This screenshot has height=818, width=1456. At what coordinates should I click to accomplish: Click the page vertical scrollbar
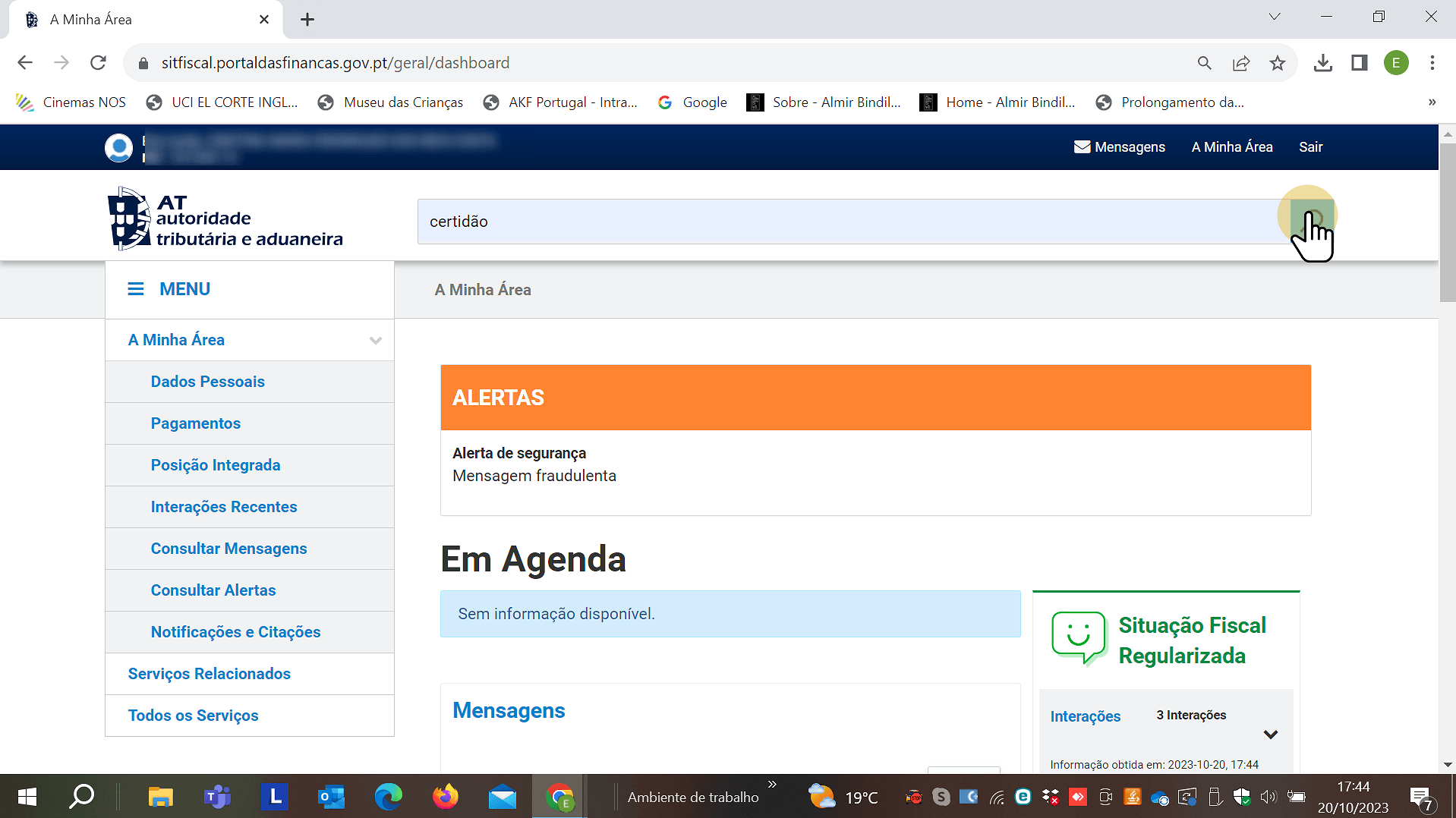1447,228
